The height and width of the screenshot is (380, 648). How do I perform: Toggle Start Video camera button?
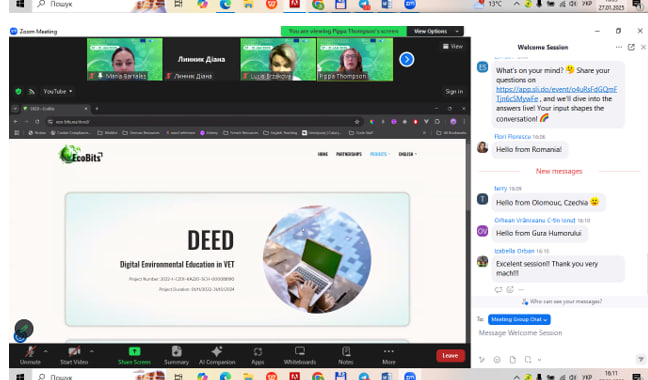coord(74,356)
